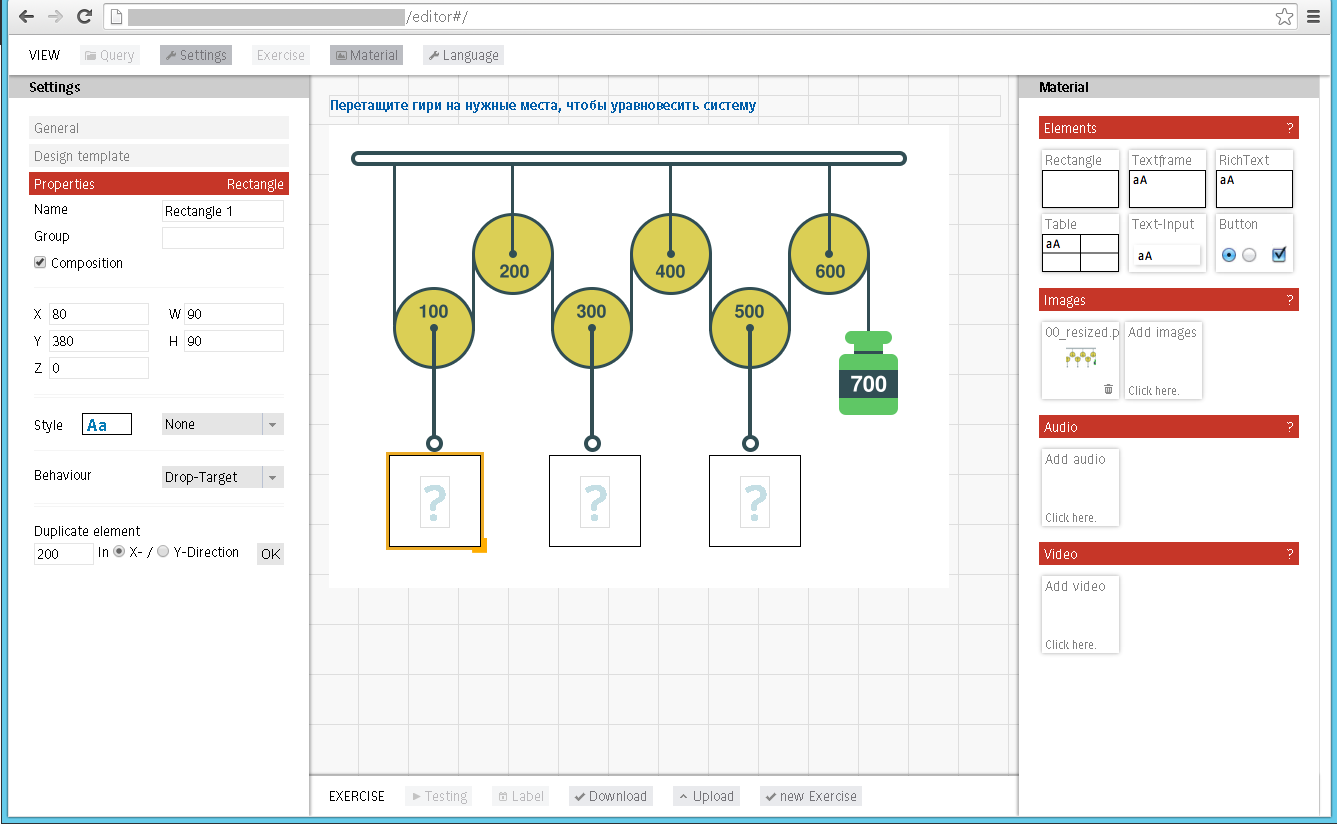
Task: Switch to the Exercise view
Action: (x=280, y=55)
